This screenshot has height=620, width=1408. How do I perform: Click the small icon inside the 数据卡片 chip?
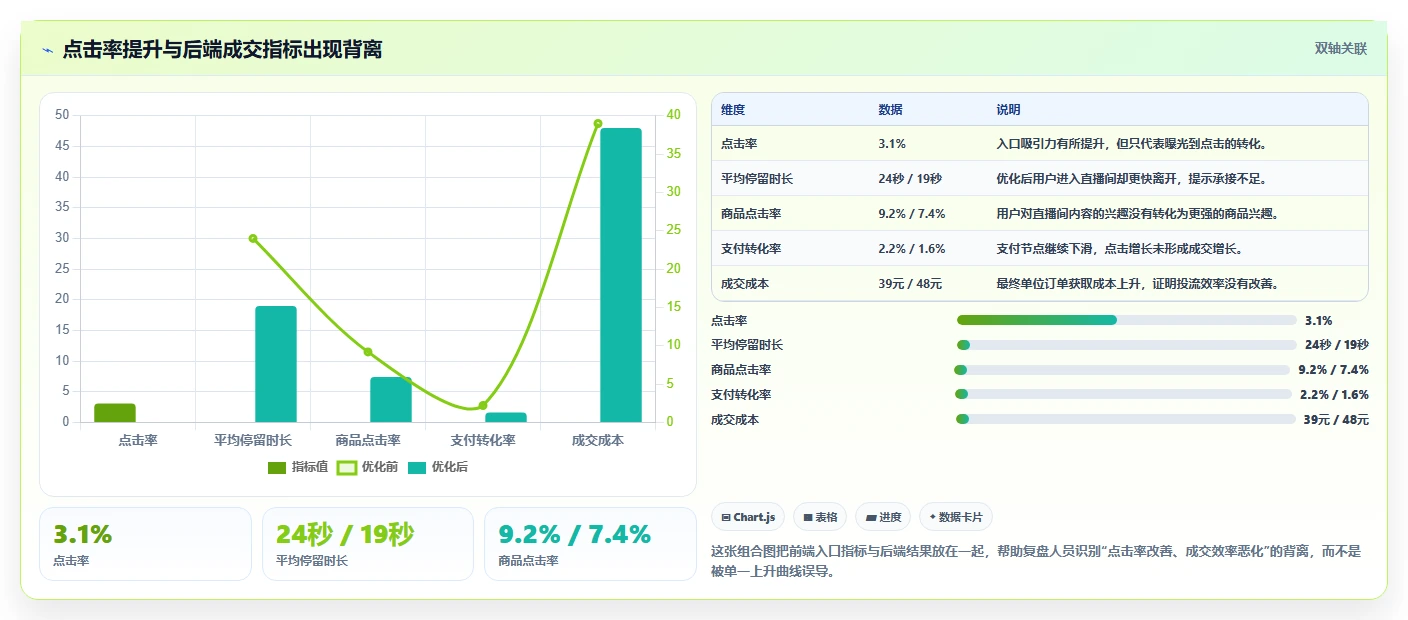click(933, 518)
